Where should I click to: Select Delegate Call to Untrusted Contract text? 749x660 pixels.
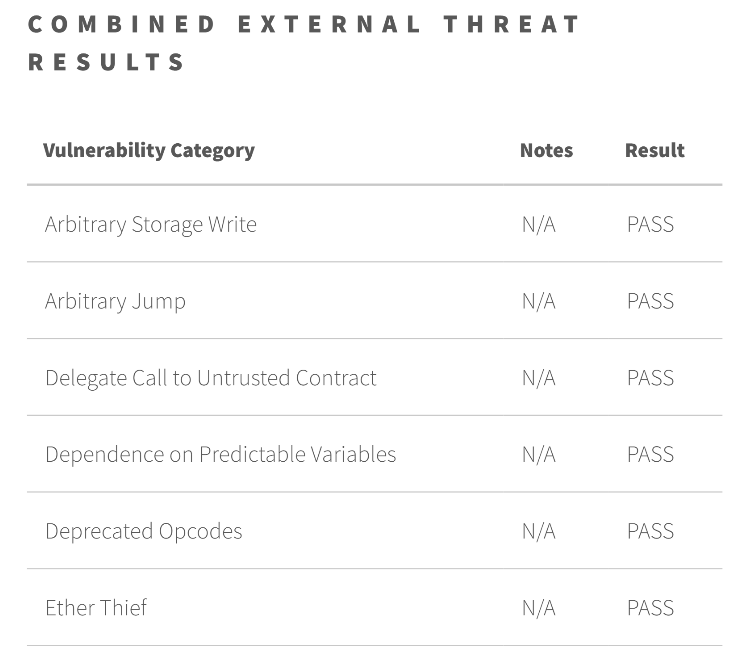pyautogui.click(x=211, y=378)
